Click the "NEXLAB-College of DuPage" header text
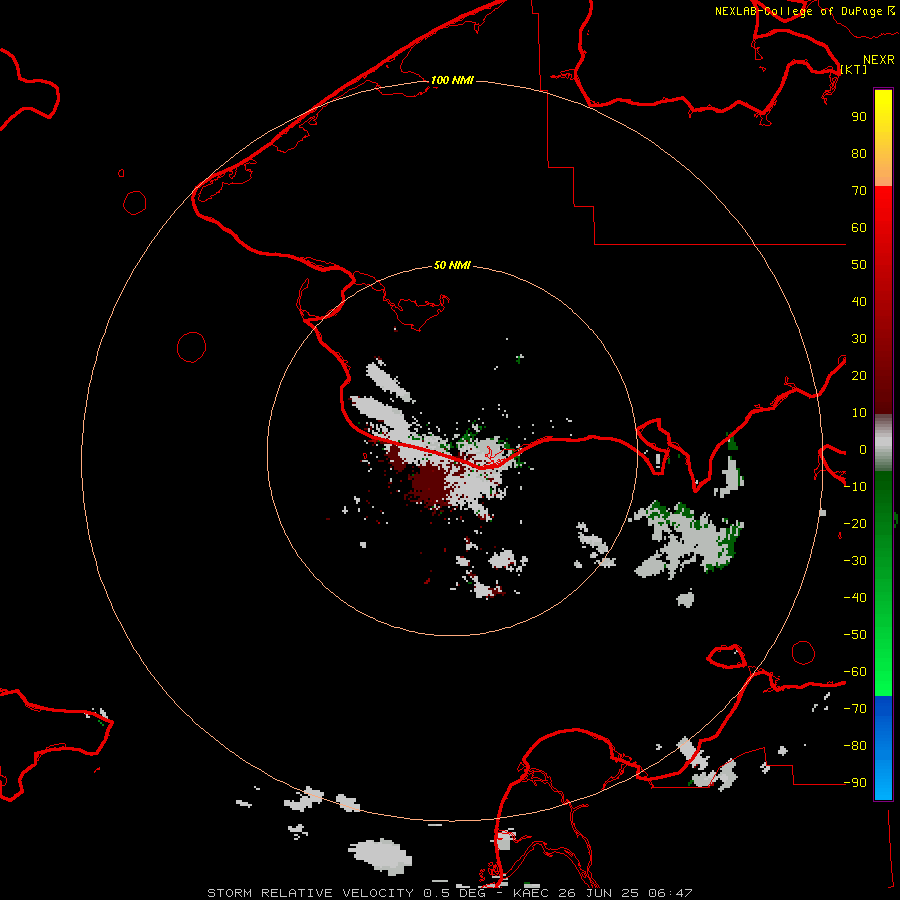Screen dimensions: 900x900 798,11
